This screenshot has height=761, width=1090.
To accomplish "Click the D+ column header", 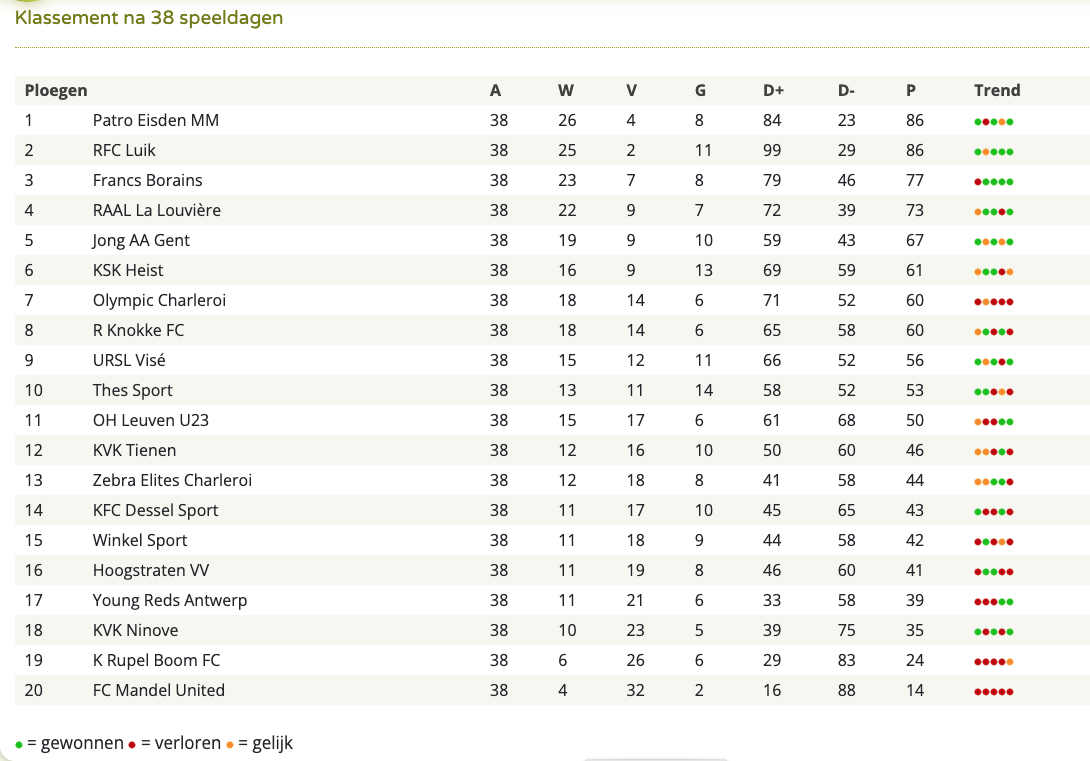I will tap(773, 90).
